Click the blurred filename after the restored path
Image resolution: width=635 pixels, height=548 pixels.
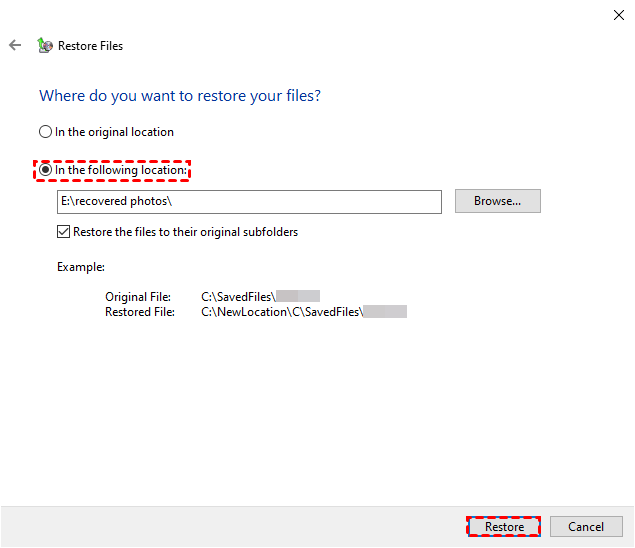click(x=385, y=312)
